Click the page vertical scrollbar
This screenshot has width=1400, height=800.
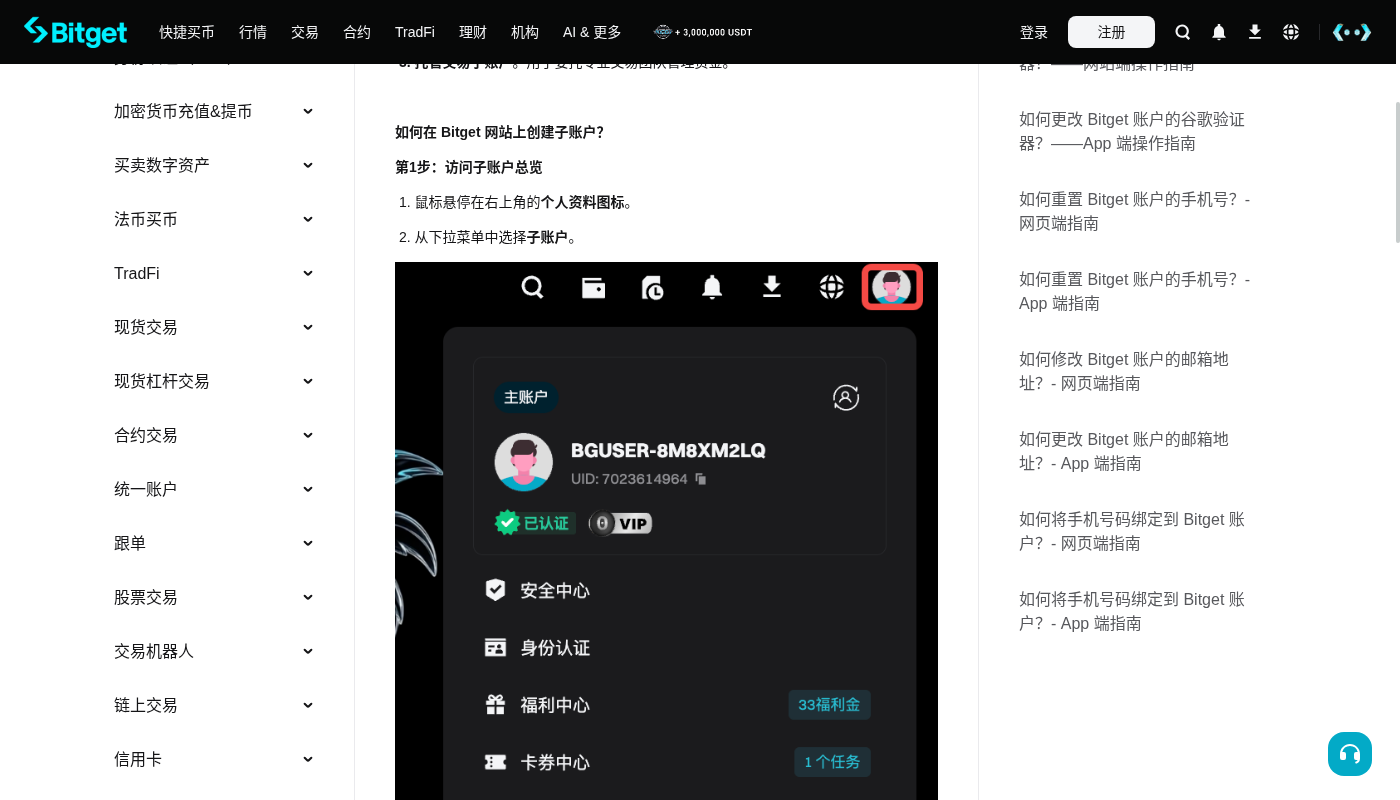click(1397, 172)
